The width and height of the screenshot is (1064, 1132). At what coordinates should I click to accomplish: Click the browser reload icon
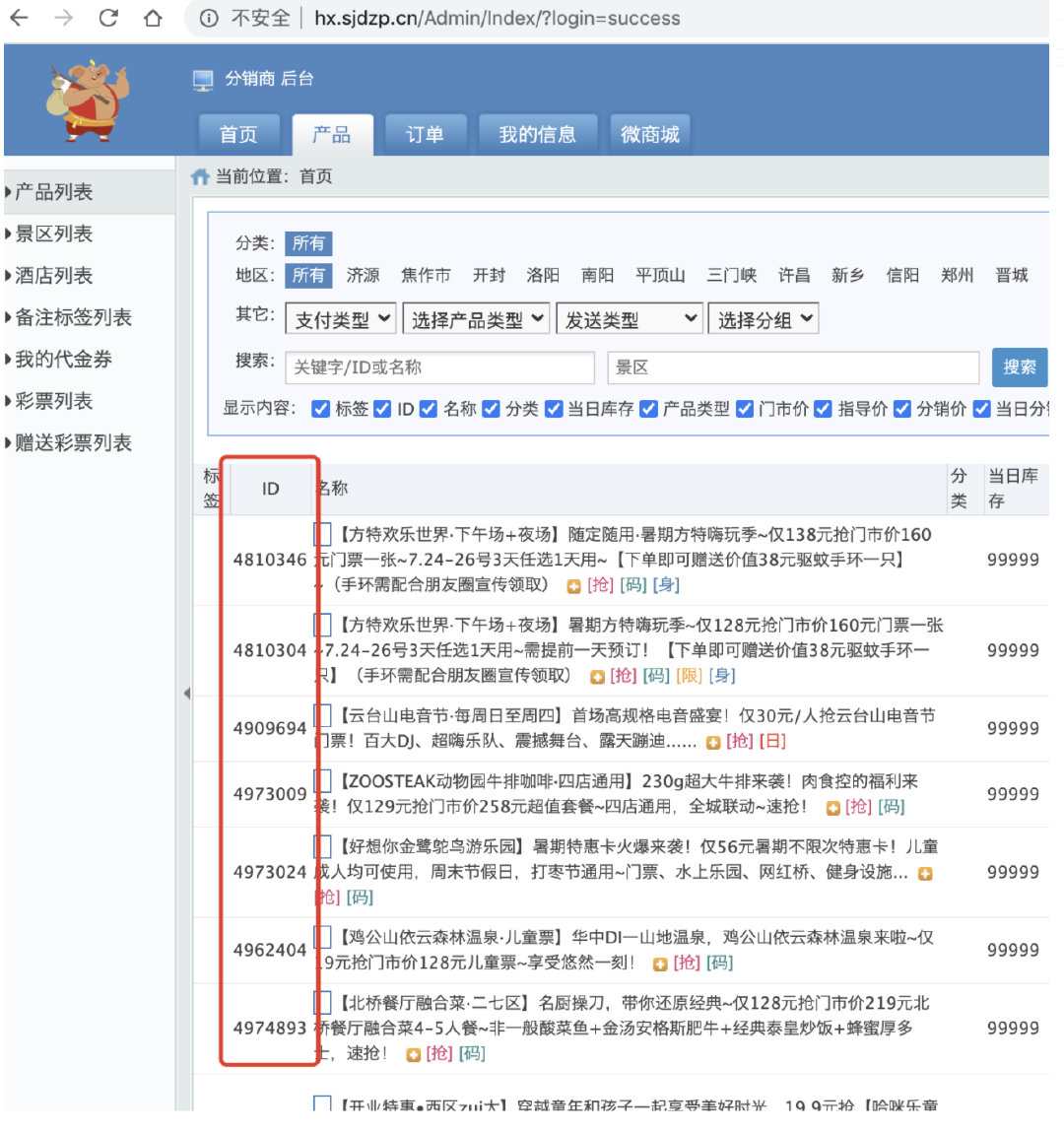(x=108, y=18)
